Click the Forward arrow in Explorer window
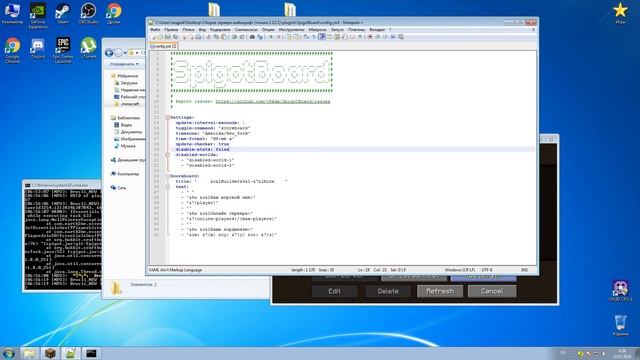 tap(118, 53)
